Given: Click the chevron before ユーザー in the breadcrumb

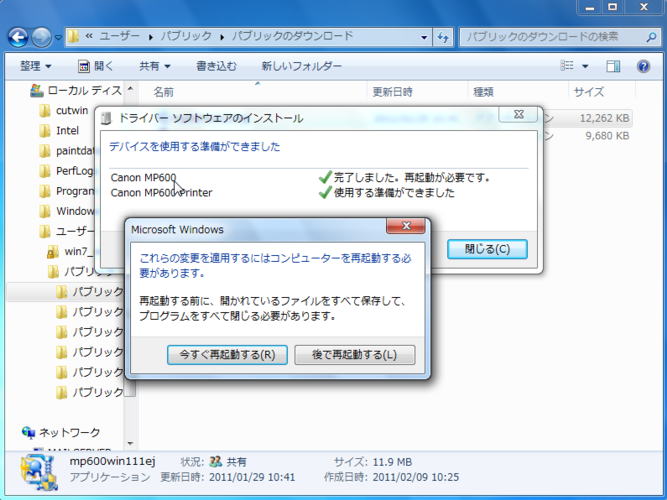Looking at the screenshot, I should click(89, 37).
